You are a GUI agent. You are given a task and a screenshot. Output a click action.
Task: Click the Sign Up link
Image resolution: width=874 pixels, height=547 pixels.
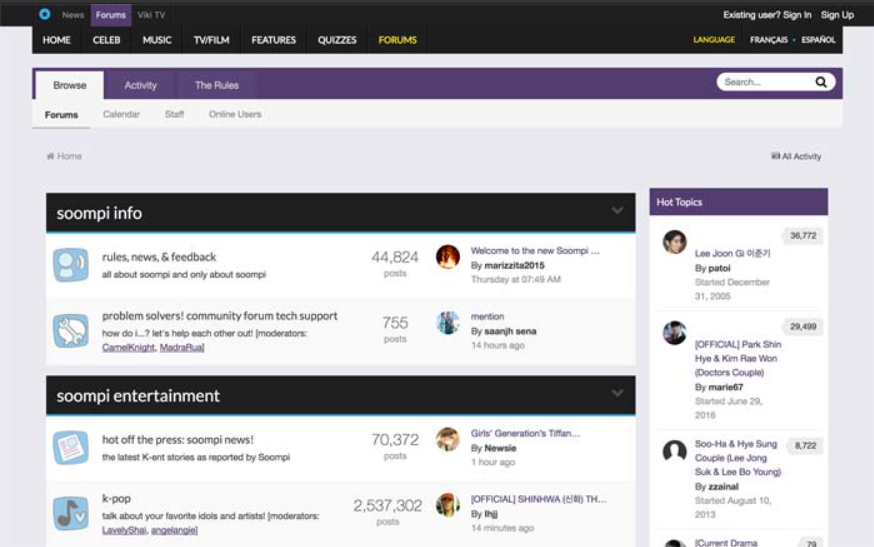(x=837, y=15)
